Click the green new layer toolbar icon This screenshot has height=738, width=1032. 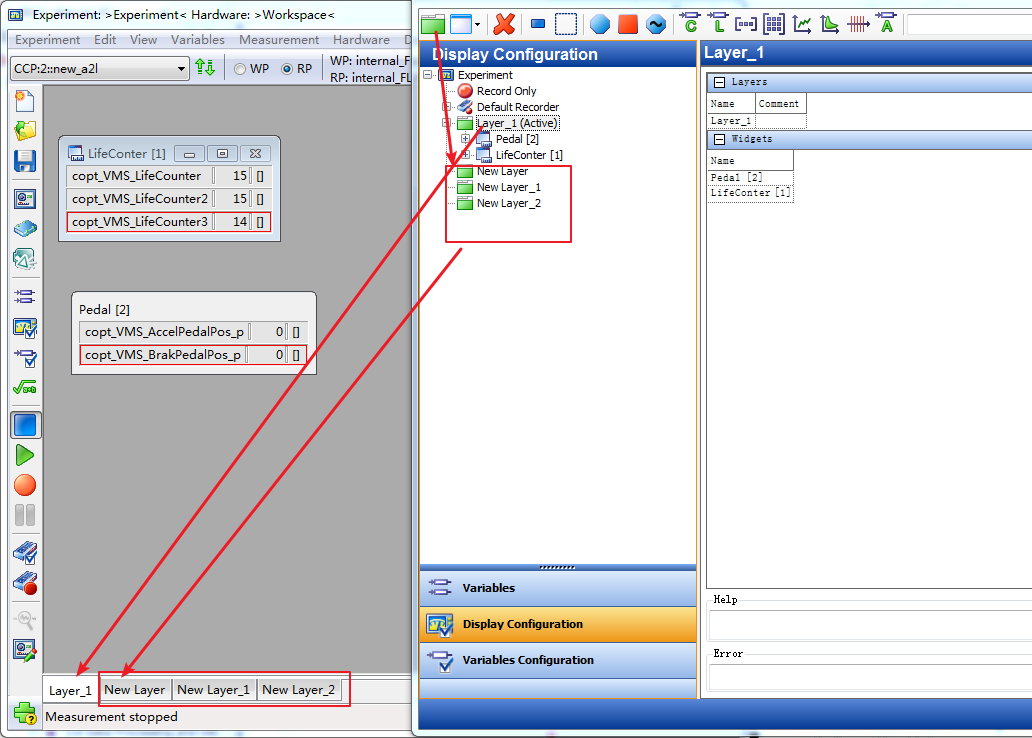click(x=433, y=24)
